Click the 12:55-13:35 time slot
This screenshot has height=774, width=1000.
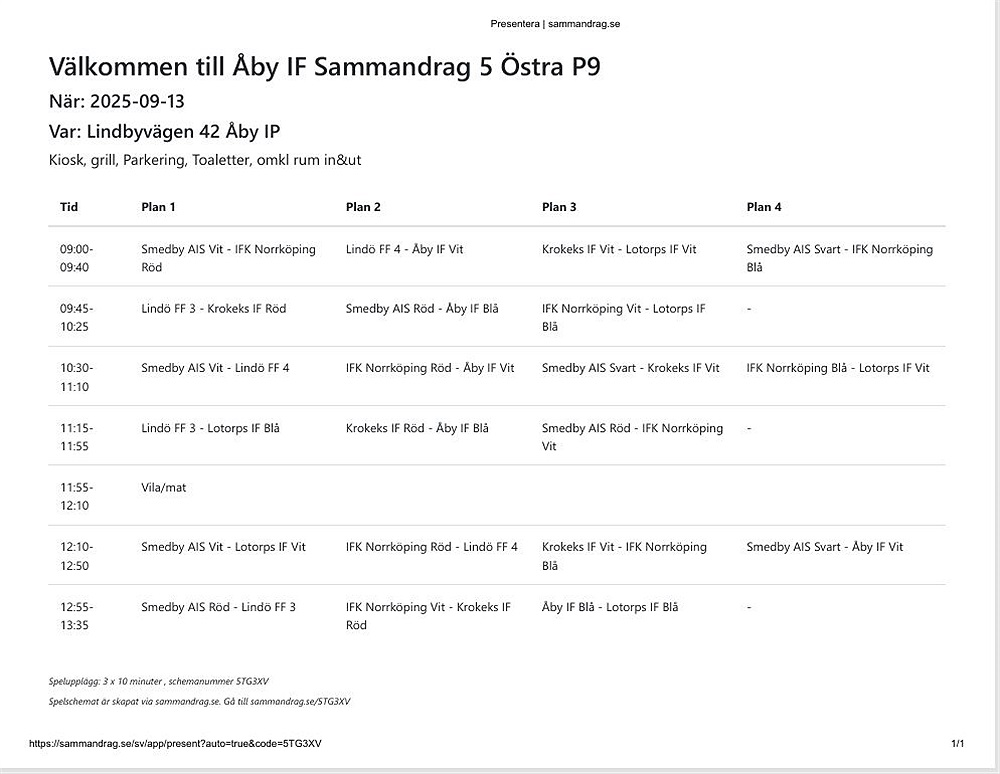(77, 616)
